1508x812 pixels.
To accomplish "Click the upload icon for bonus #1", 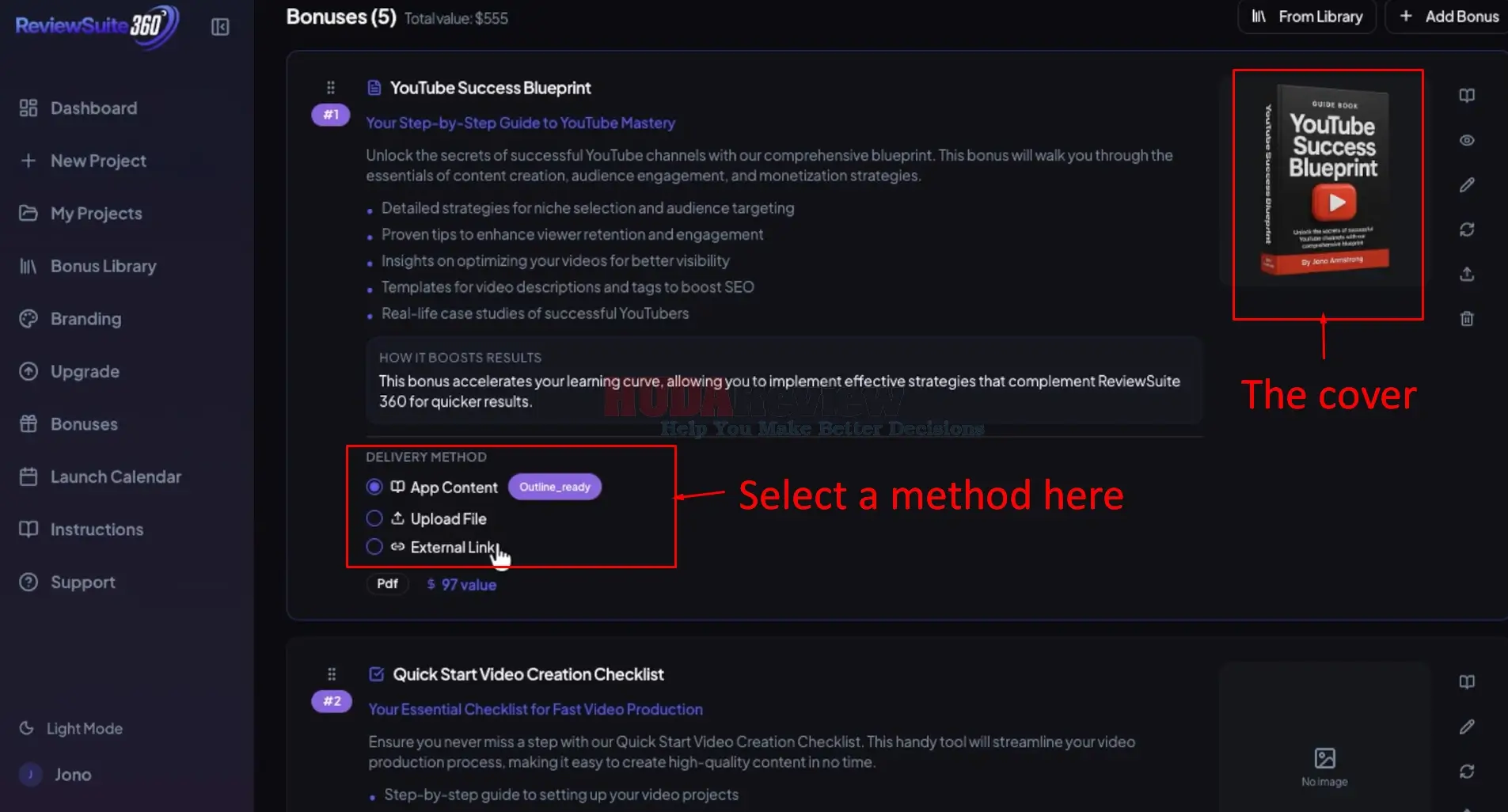I will pyautogui.click(x=1467, y=275).
